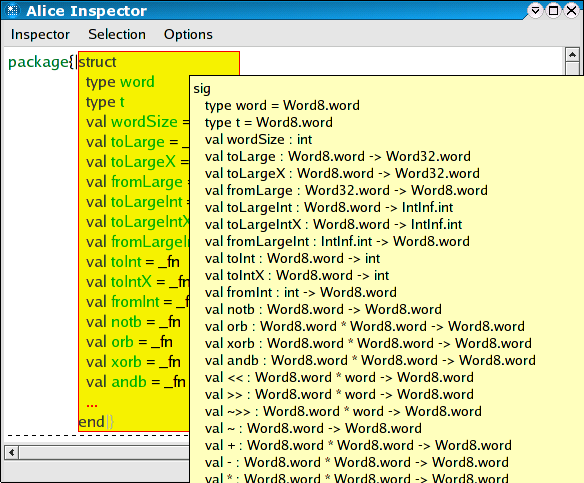The image size is (584, 483).
Task: Close the Alice Inspector window
Action: [571, 10]
